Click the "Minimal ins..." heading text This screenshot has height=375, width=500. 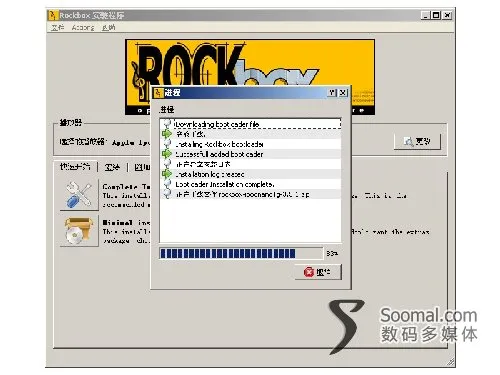(126, 222)
